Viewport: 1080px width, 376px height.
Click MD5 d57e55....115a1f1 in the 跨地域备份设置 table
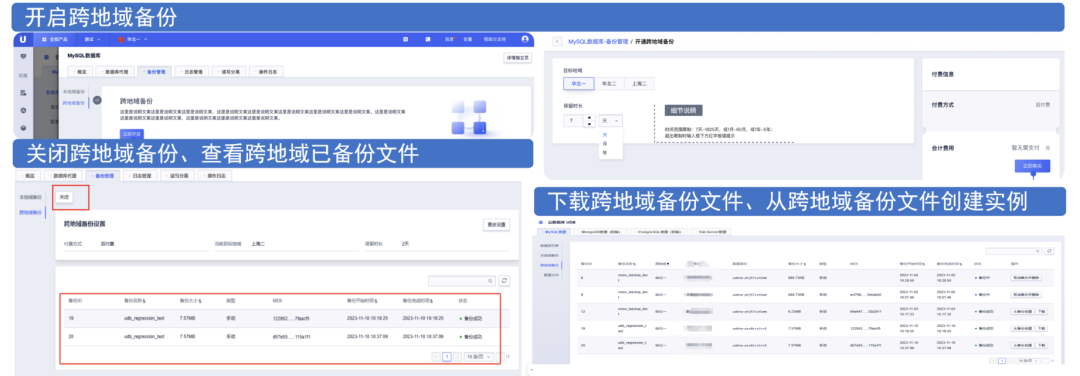click(x=291, y=336)
